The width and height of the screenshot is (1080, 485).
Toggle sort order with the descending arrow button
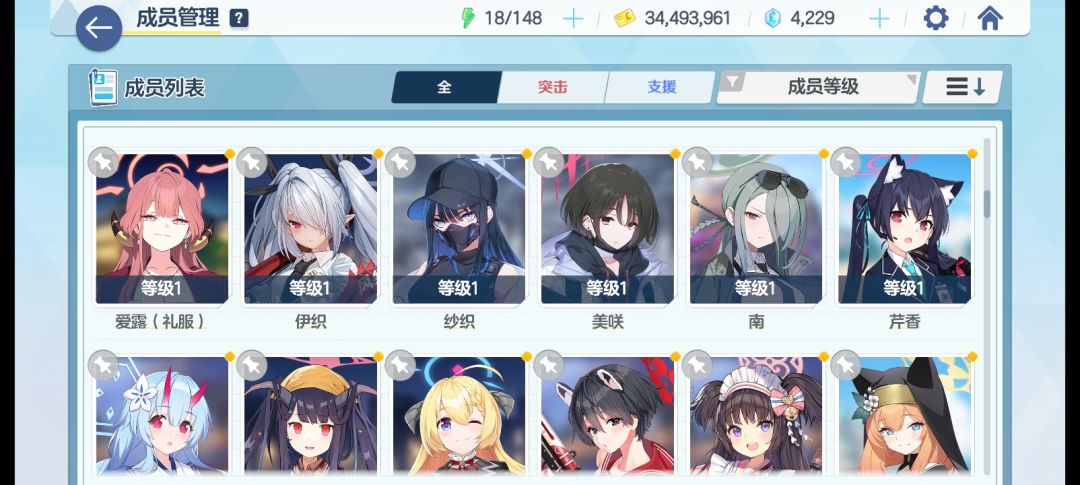click(x=962, y=87)
